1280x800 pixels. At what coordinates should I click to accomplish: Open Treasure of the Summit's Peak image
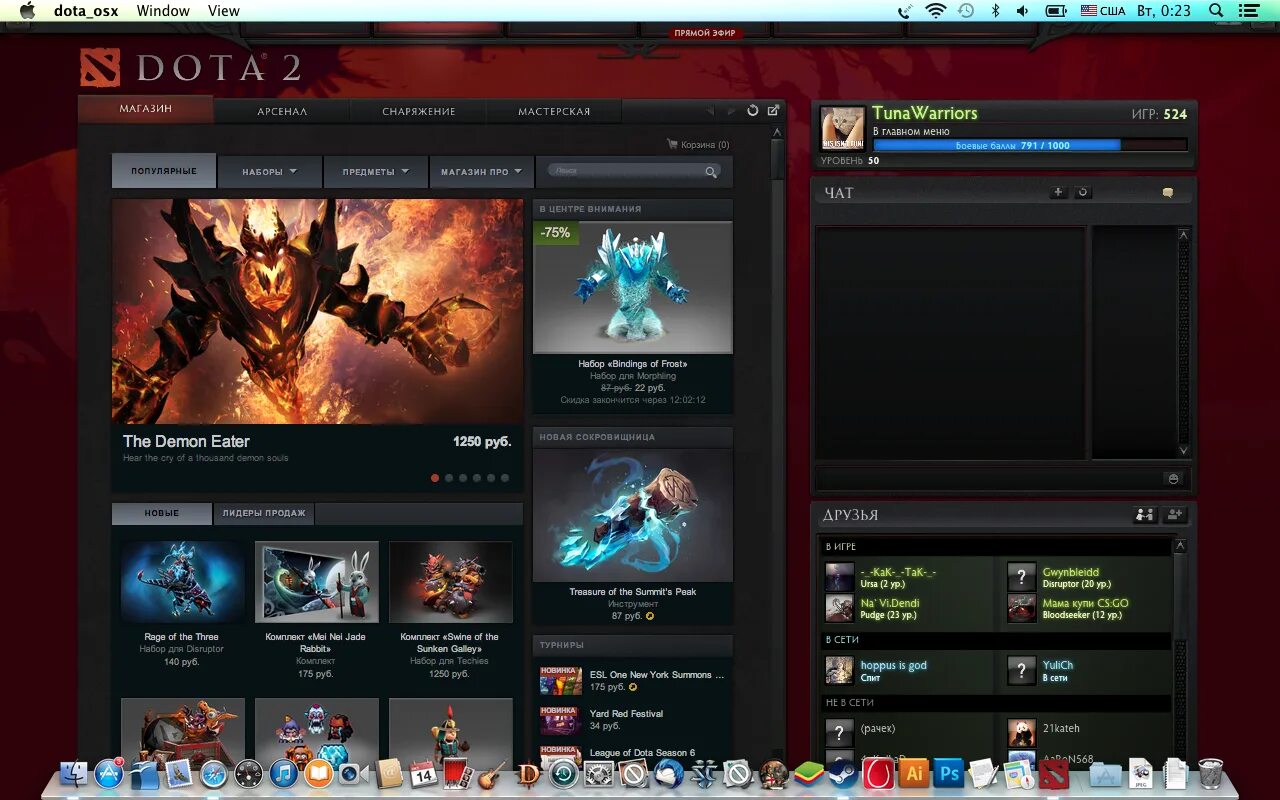tap(633, 516)
